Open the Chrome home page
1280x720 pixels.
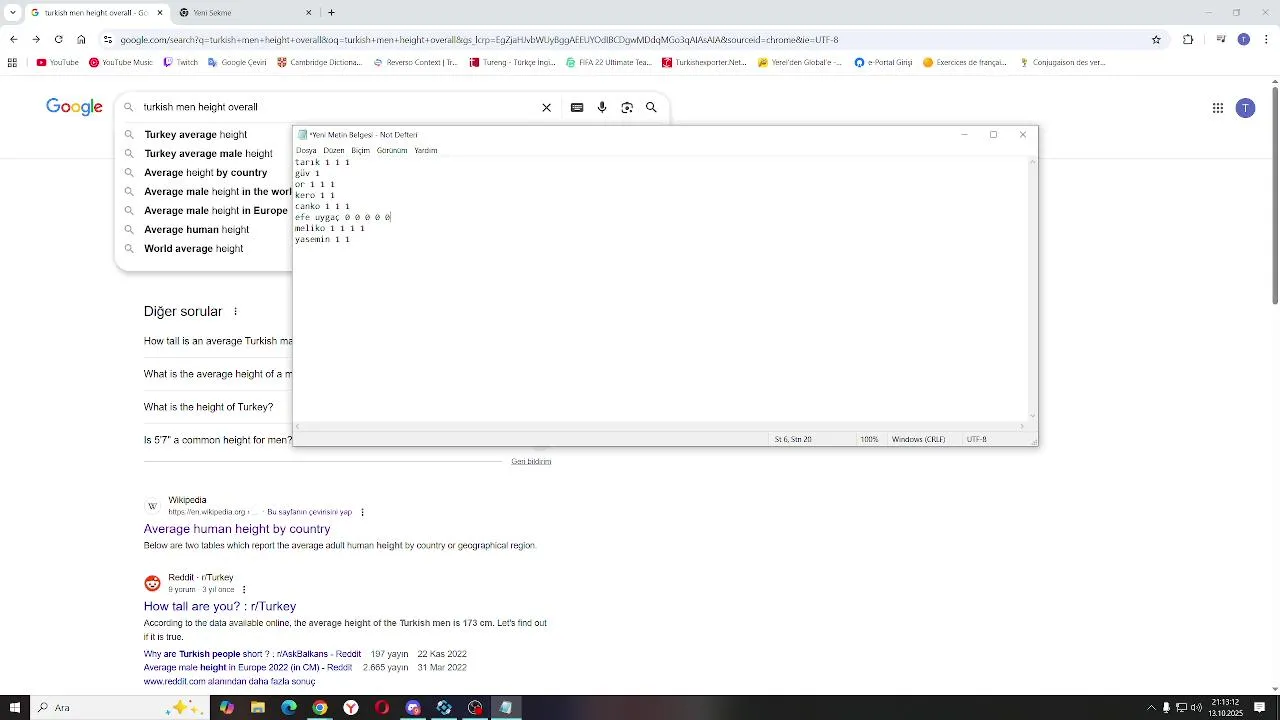(81, 40)
